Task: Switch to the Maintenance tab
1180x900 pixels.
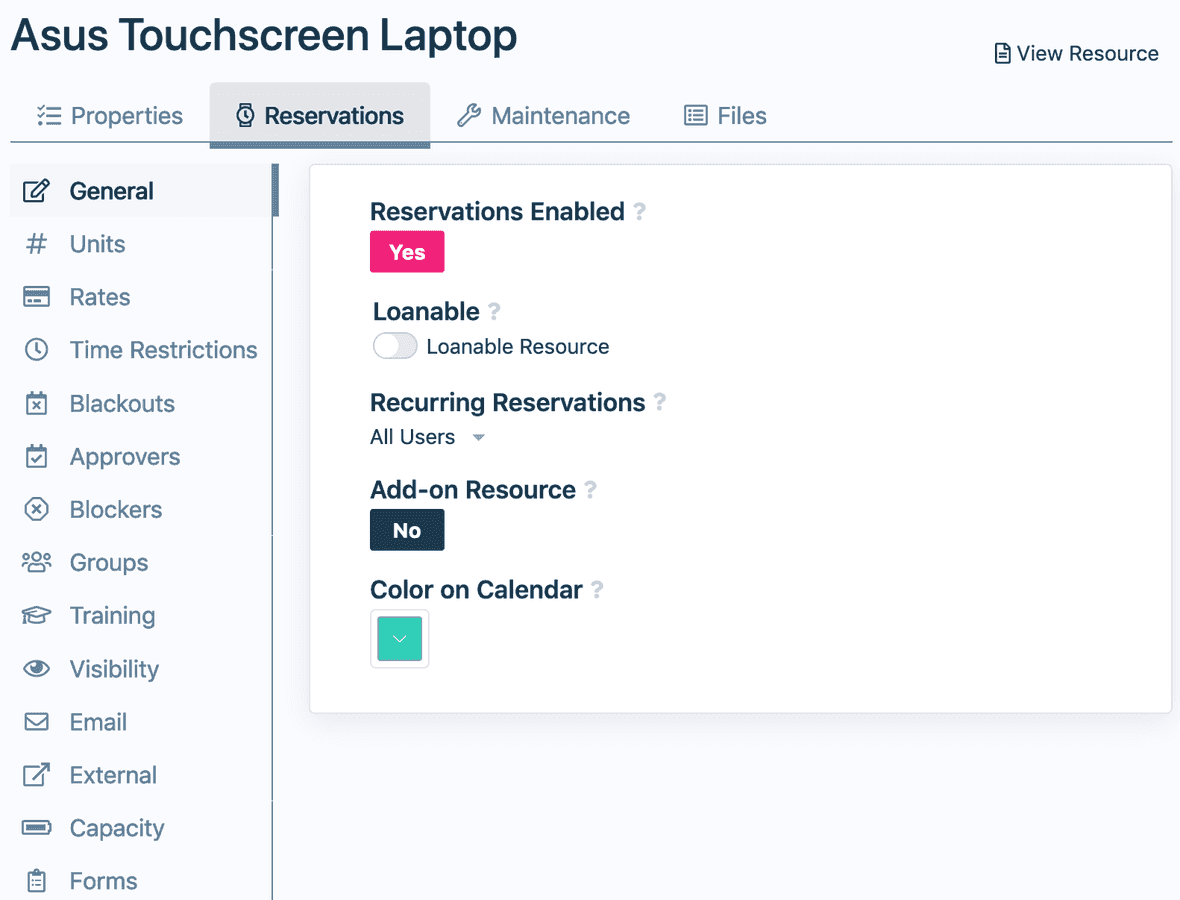Action: point(542,115)
